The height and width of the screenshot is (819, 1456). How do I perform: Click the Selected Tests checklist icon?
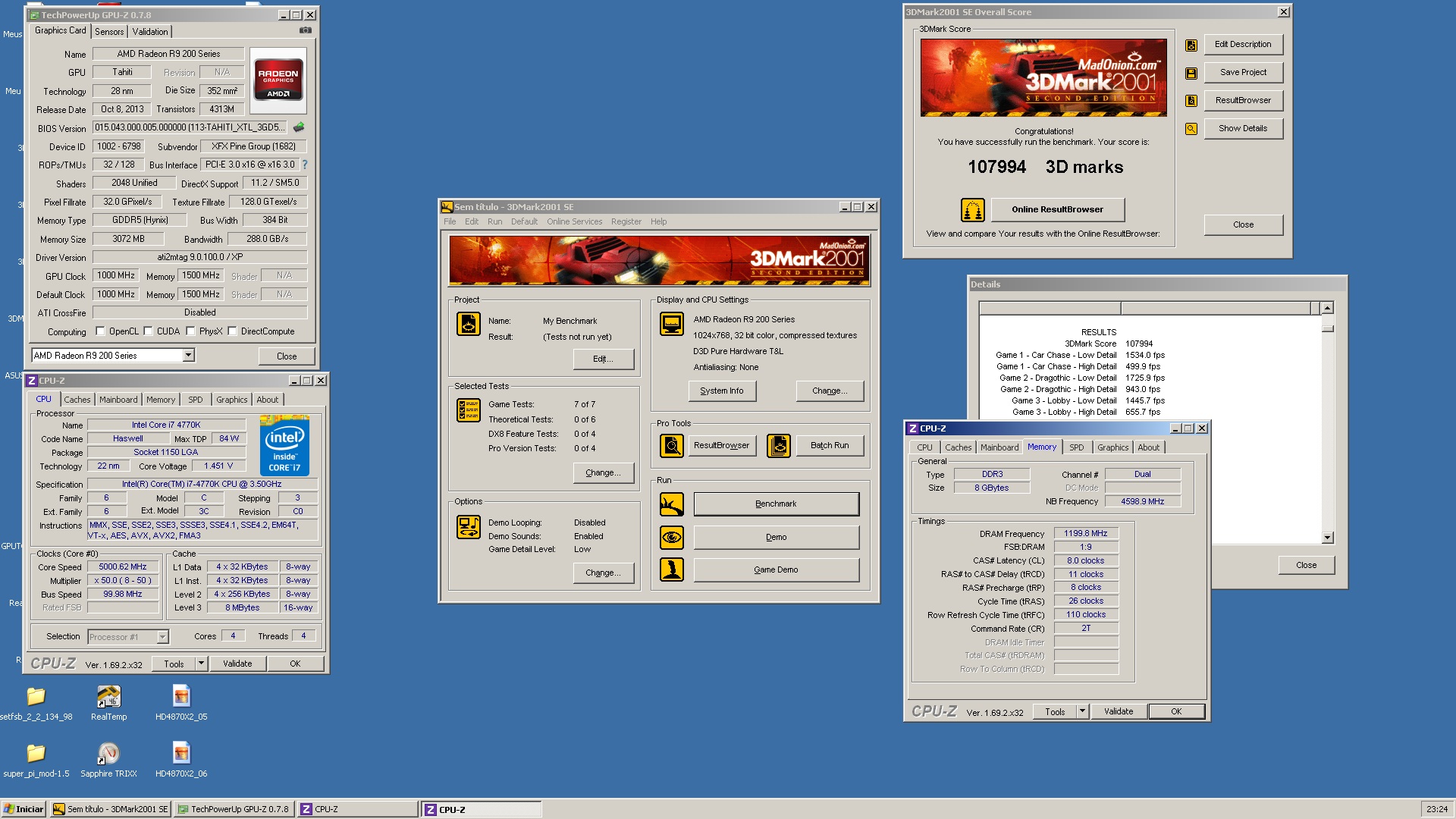tap(468, 410)
